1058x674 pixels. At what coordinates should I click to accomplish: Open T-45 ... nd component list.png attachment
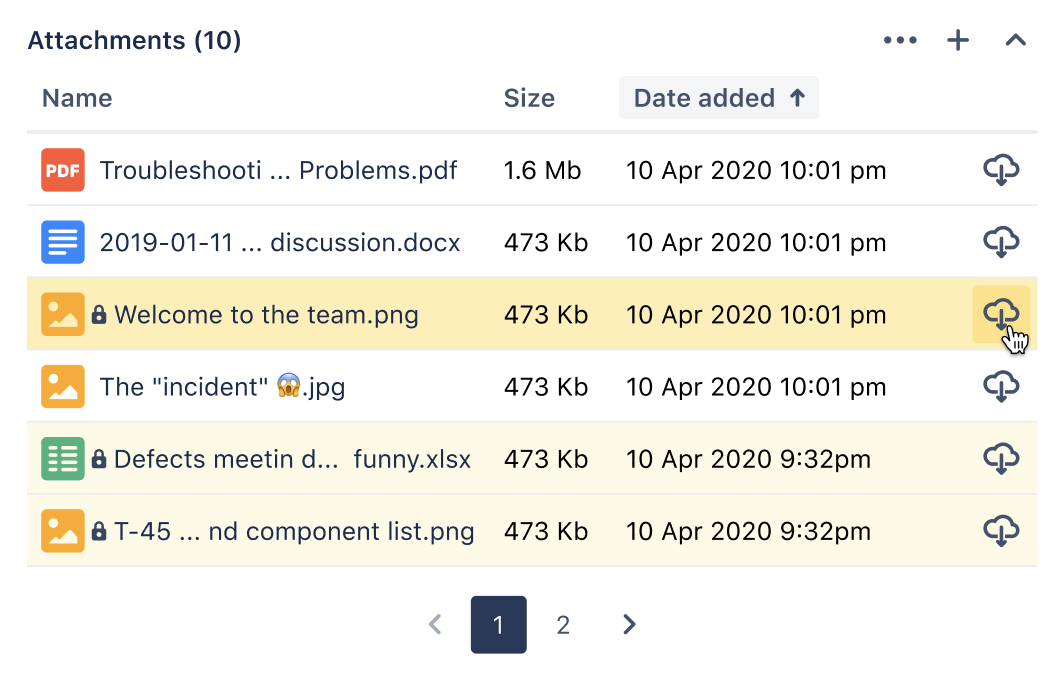point(294,532)
